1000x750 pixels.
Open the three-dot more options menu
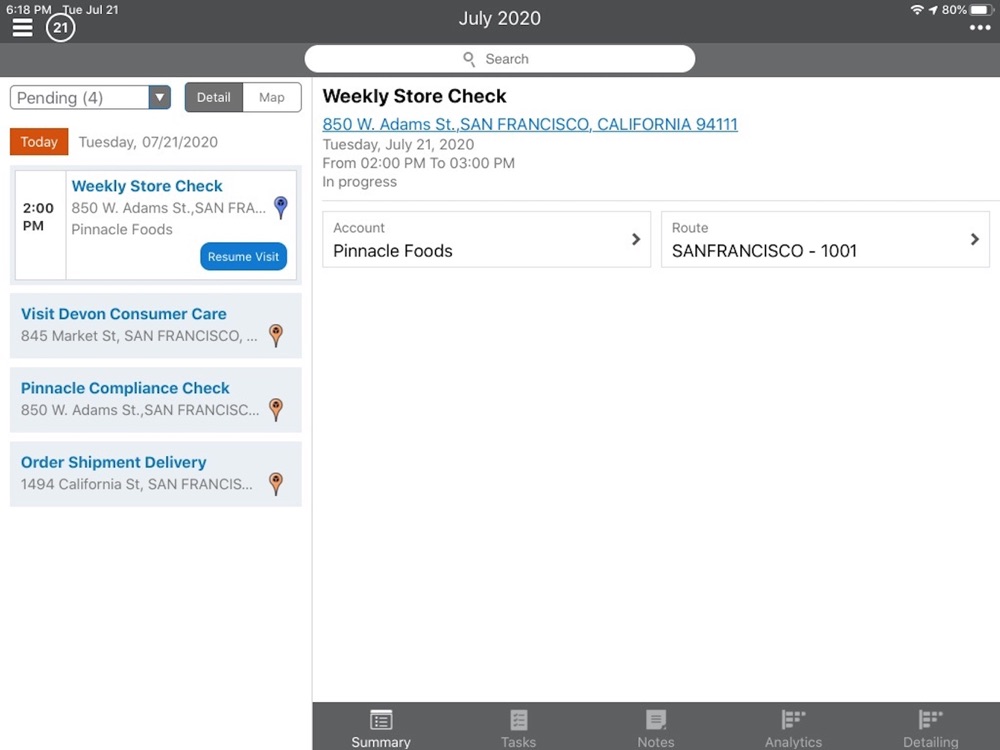[980, 27]
